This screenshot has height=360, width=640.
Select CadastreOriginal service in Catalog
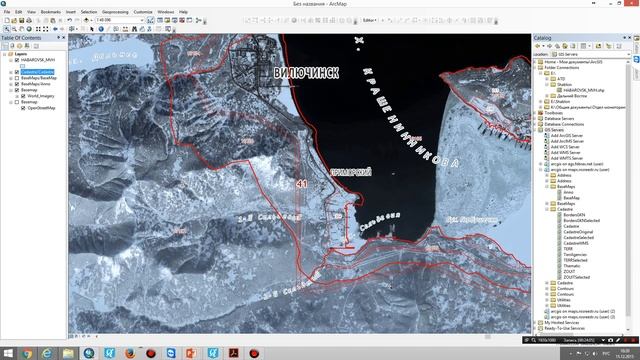point(578,232)
